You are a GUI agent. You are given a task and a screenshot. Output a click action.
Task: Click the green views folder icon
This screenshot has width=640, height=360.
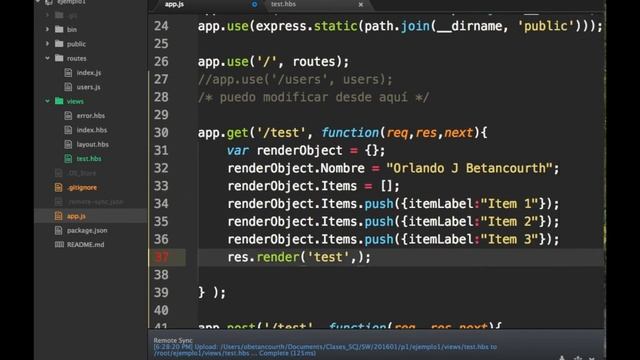click(x=59, y=101)
